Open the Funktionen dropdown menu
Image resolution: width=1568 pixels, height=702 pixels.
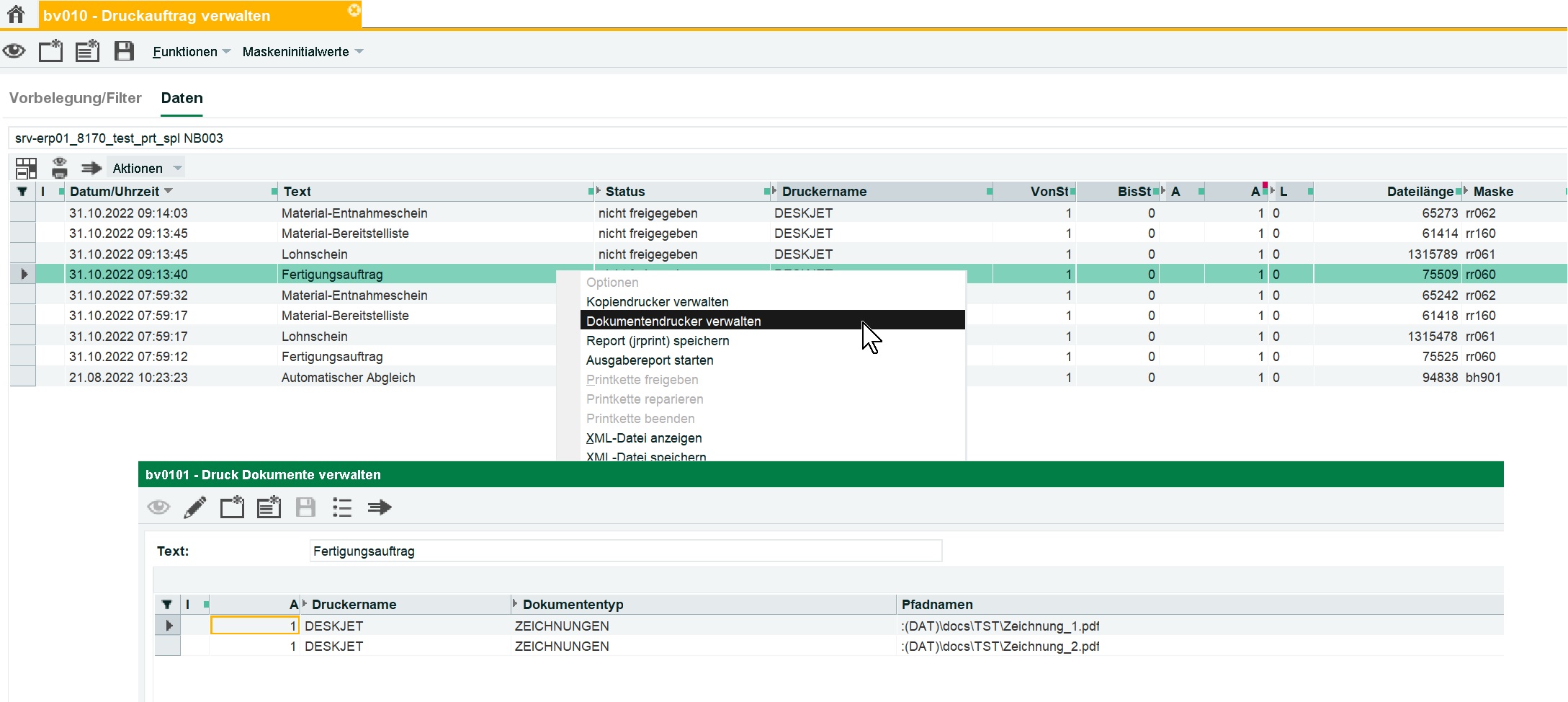pyautogui.click(x=191, y=52)
